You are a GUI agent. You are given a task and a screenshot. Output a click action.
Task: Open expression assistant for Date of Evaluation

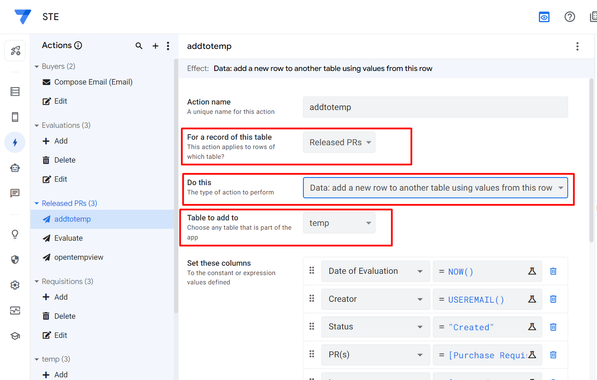coord(532,271)
